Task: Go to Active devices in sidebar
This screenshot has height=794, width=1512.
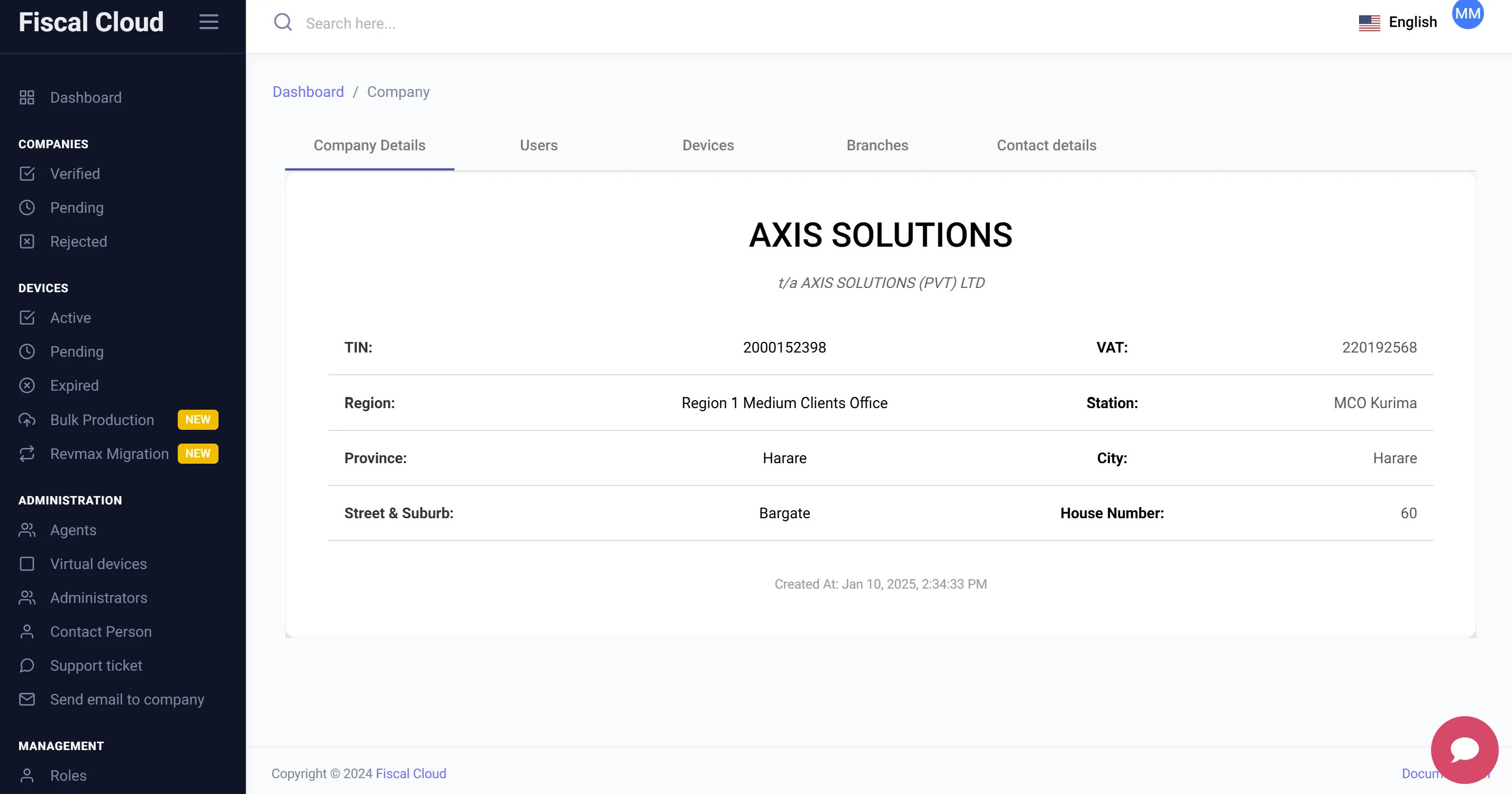Action: [70, 318]
